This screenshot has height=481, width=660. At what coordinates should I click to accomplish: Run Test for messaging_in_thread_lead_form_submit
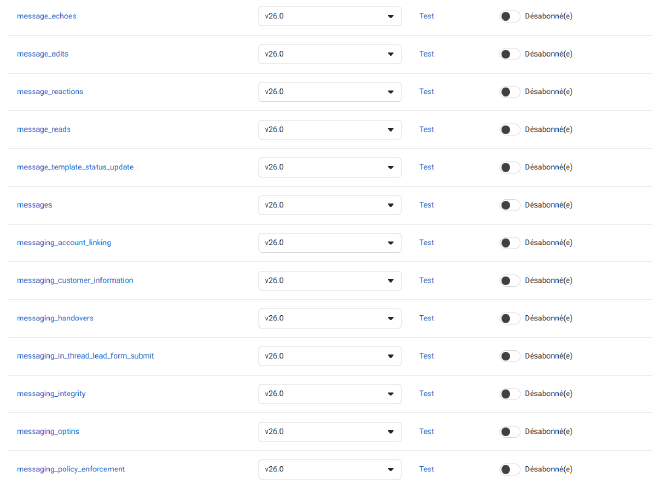pyautogui.click(x=426, y=356)
